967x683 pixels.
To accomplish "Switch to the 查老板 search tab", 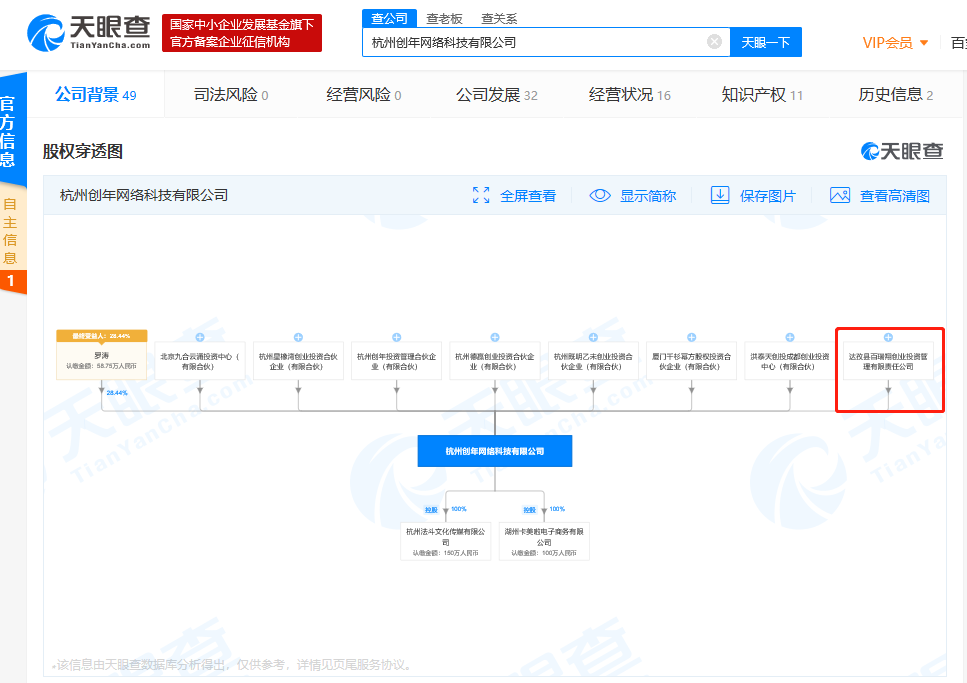I will point(444,18).
